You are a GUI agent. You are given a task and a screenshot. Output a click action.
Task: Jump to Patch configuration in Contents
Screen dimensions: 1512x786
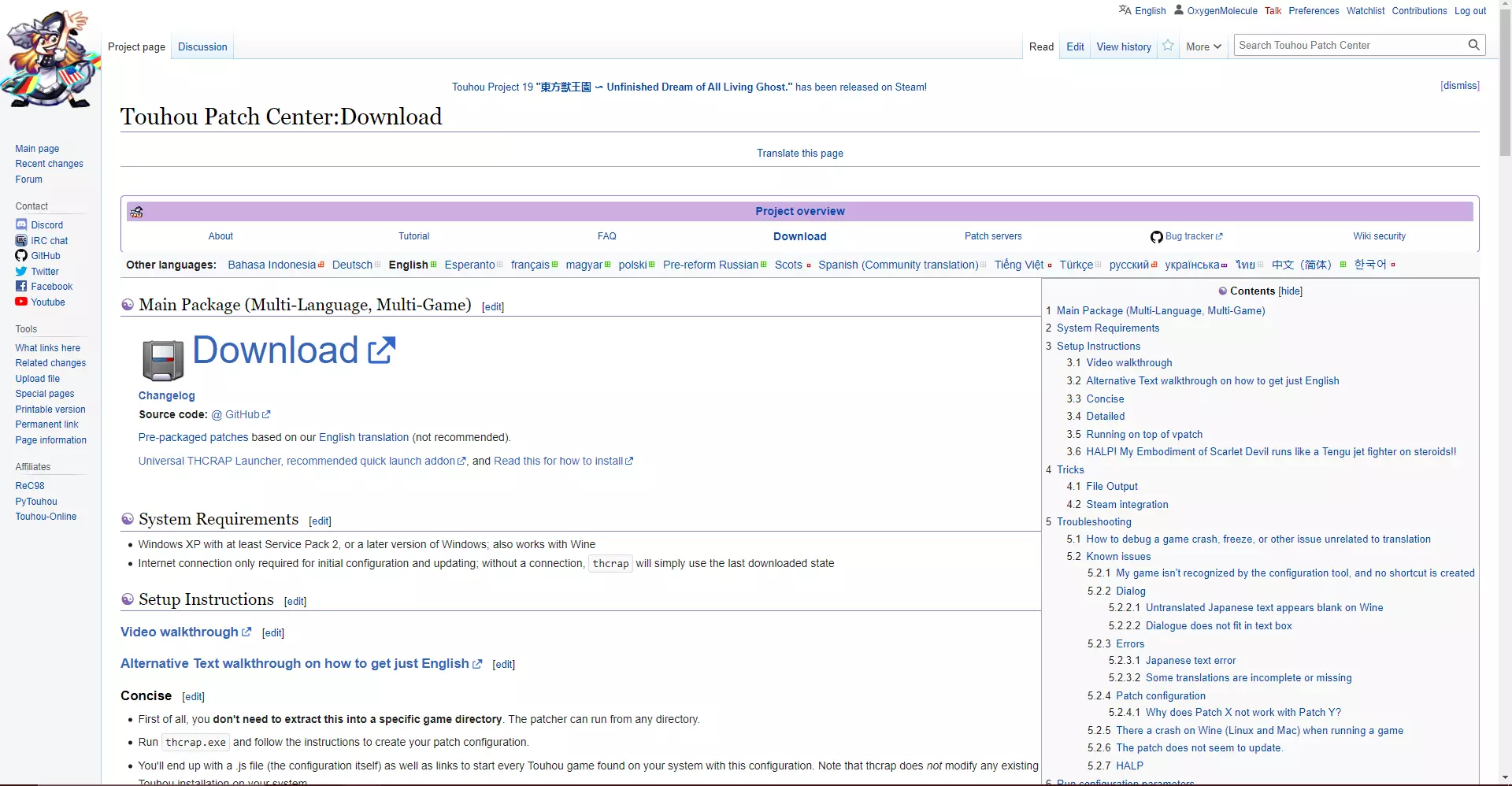tap(1161, 696)
